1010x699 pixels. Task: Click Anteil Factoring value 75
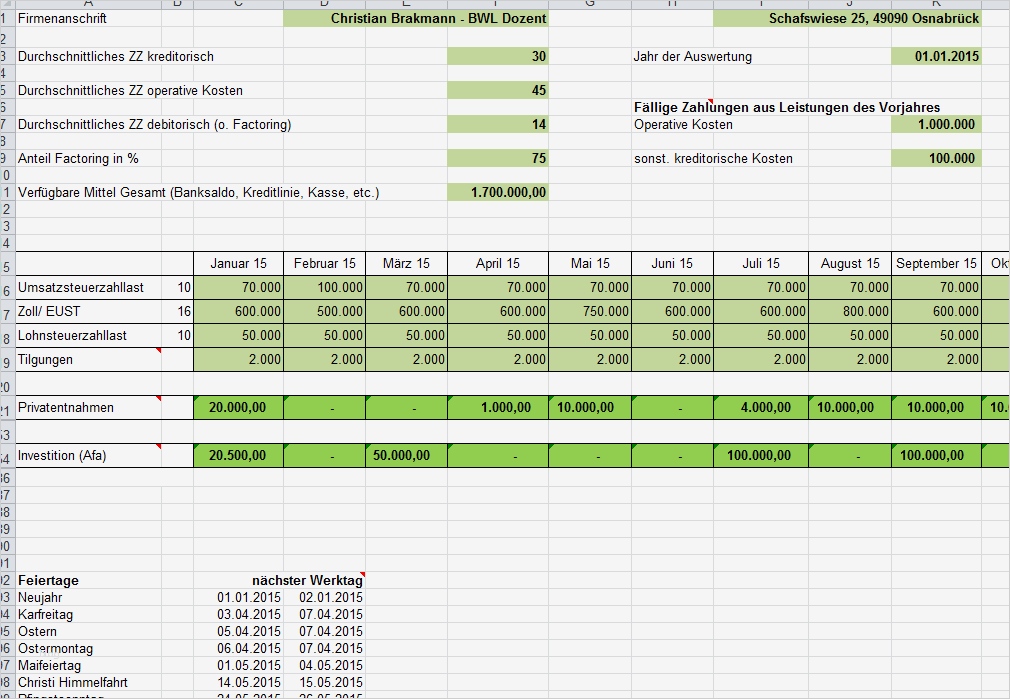click(x=498, y=158)
